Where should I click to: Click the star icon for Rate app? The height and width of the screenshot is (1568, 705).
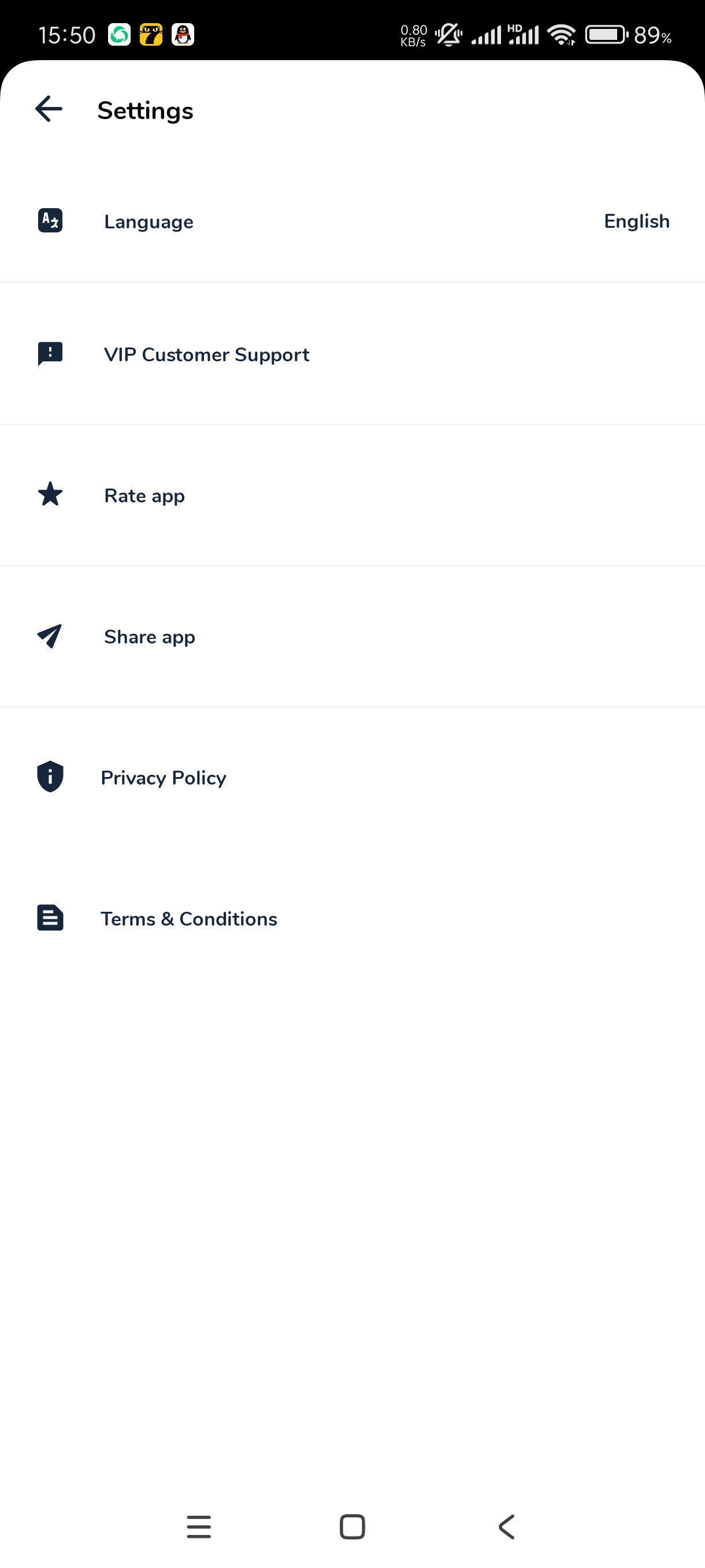(50, 494)
